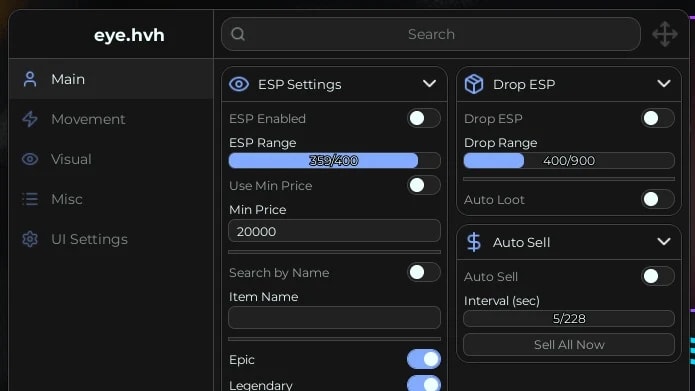This screenshot has height=391, width=695.
Task: Toggle the Use Min Price switch
Action: pos(424,185)
